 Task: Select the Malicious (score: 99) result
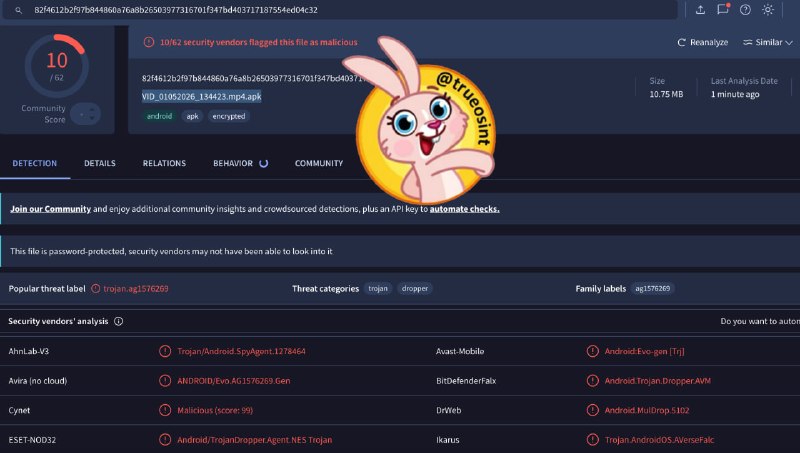click(x=215, y=410)
